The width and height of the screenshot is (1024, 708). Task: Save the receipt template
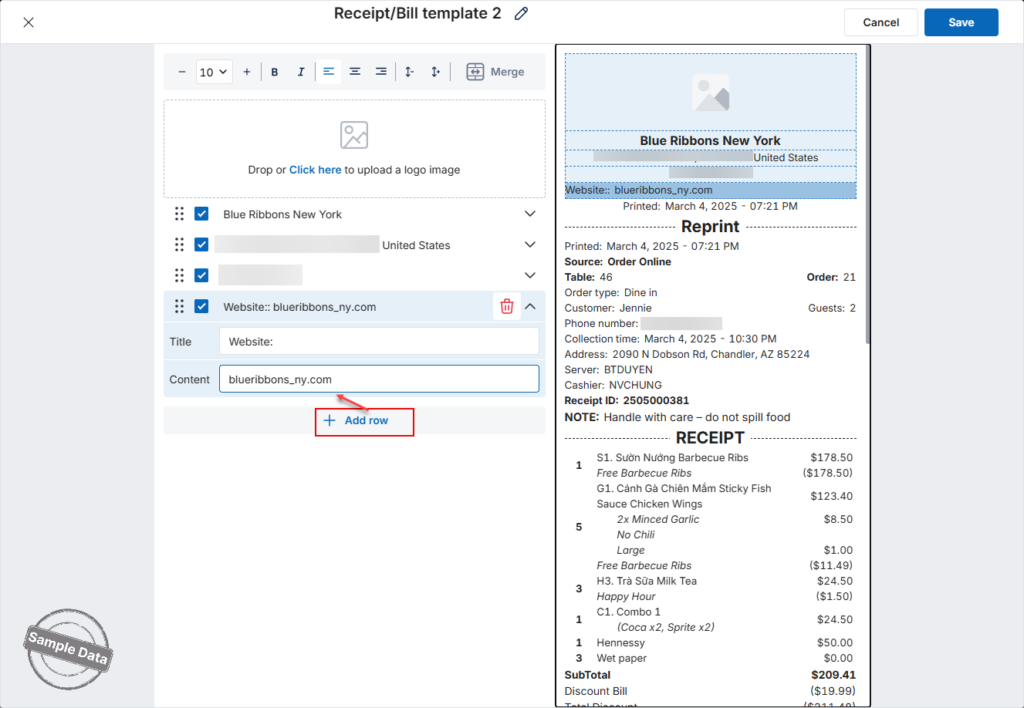tap(961, 22)
